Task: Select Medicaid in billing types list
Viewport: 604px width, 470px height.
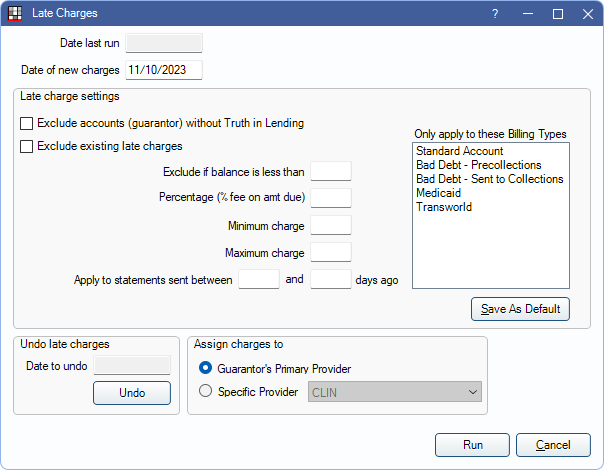Action: pyautogui.click(x=439, y=194)
